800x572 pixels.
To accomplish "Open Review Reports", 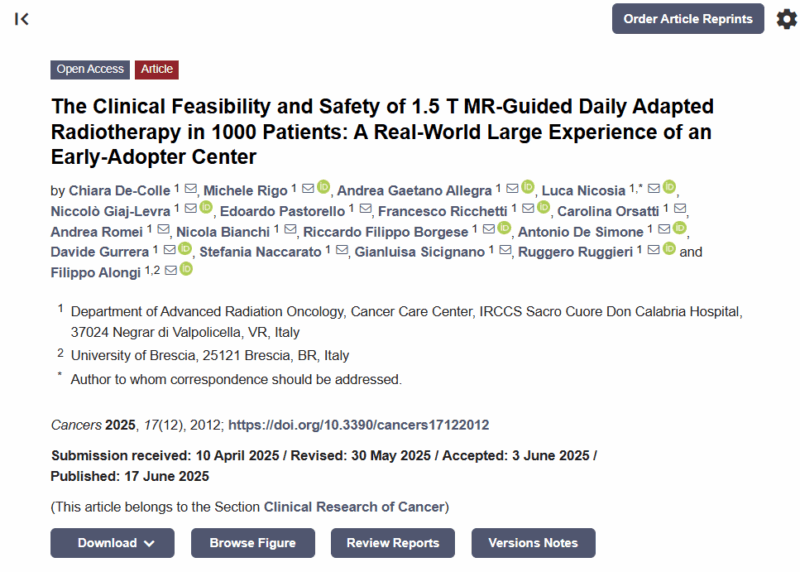I will pyautogui.click(x=393, y=543).
